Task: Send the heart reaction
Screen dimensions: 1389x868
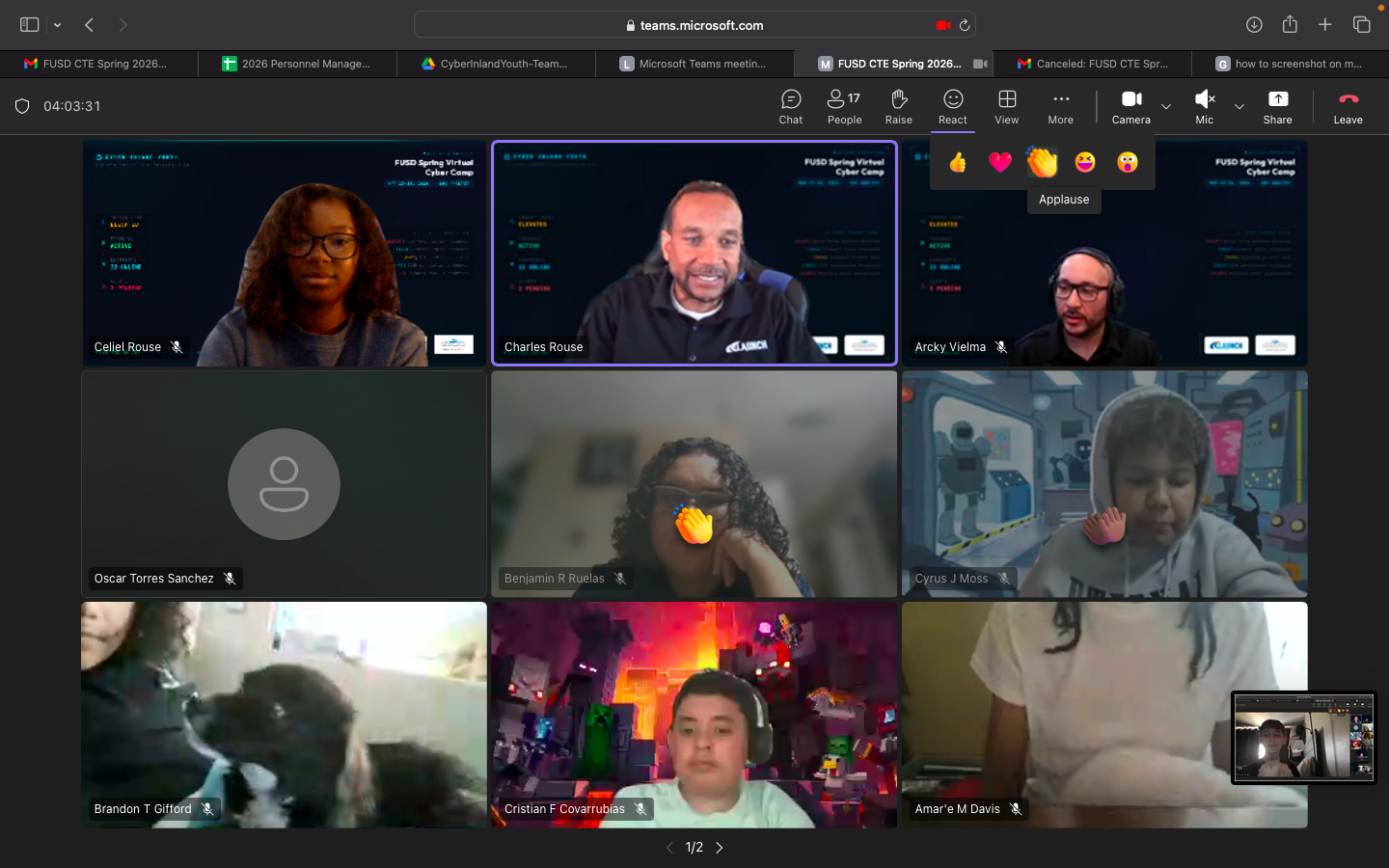Action: pyautogui.click(x=999, y=162)
